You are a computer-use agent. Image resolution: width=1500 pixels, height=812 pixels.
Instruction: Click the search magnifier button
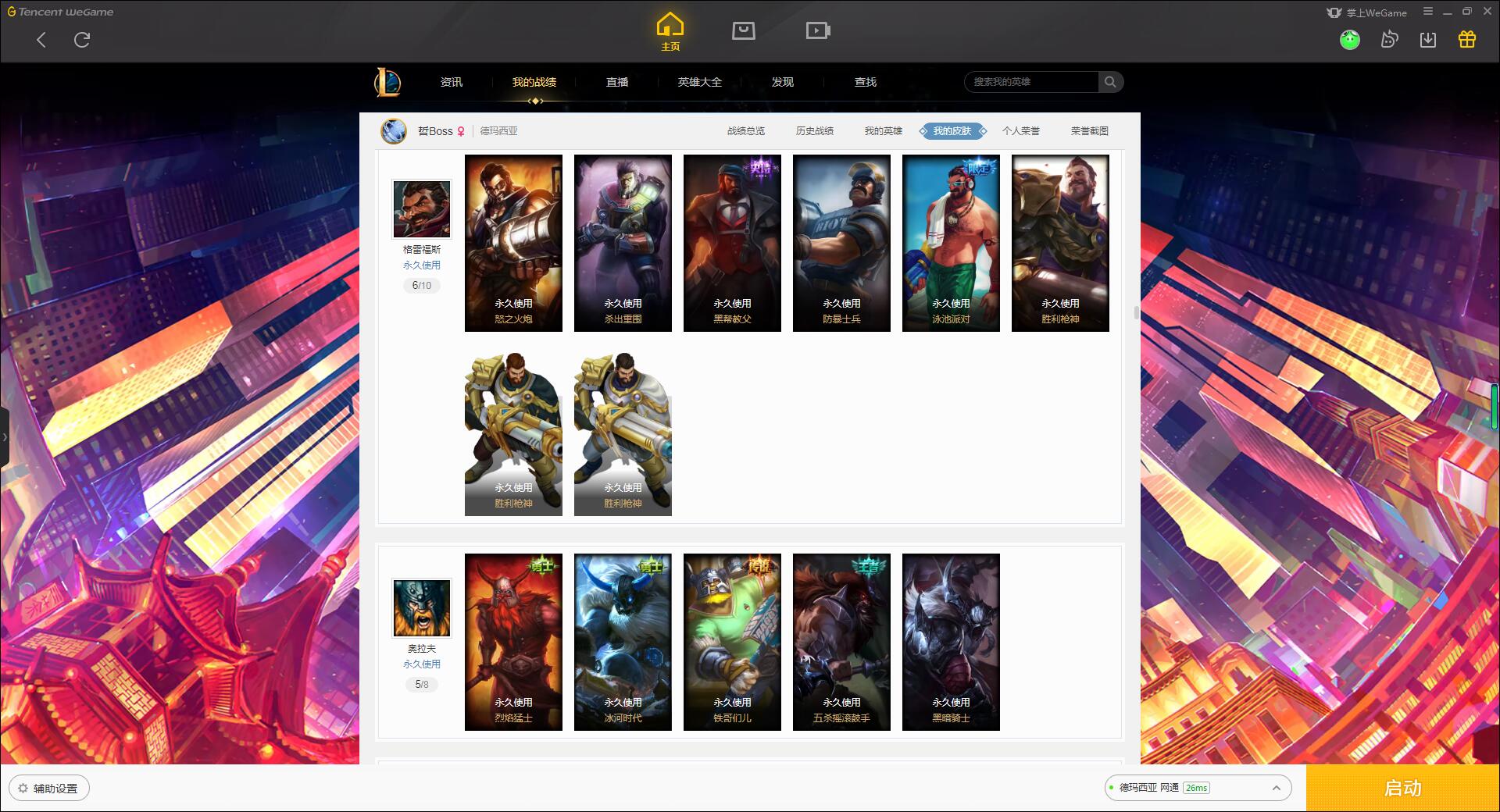coord(1110,82)
